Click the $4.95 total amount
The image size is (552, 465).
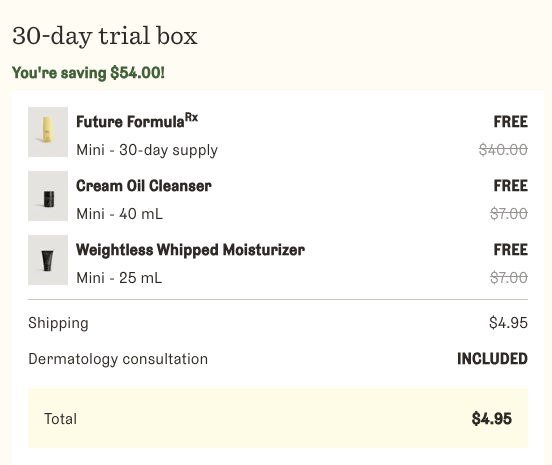(x=491, y=419)
